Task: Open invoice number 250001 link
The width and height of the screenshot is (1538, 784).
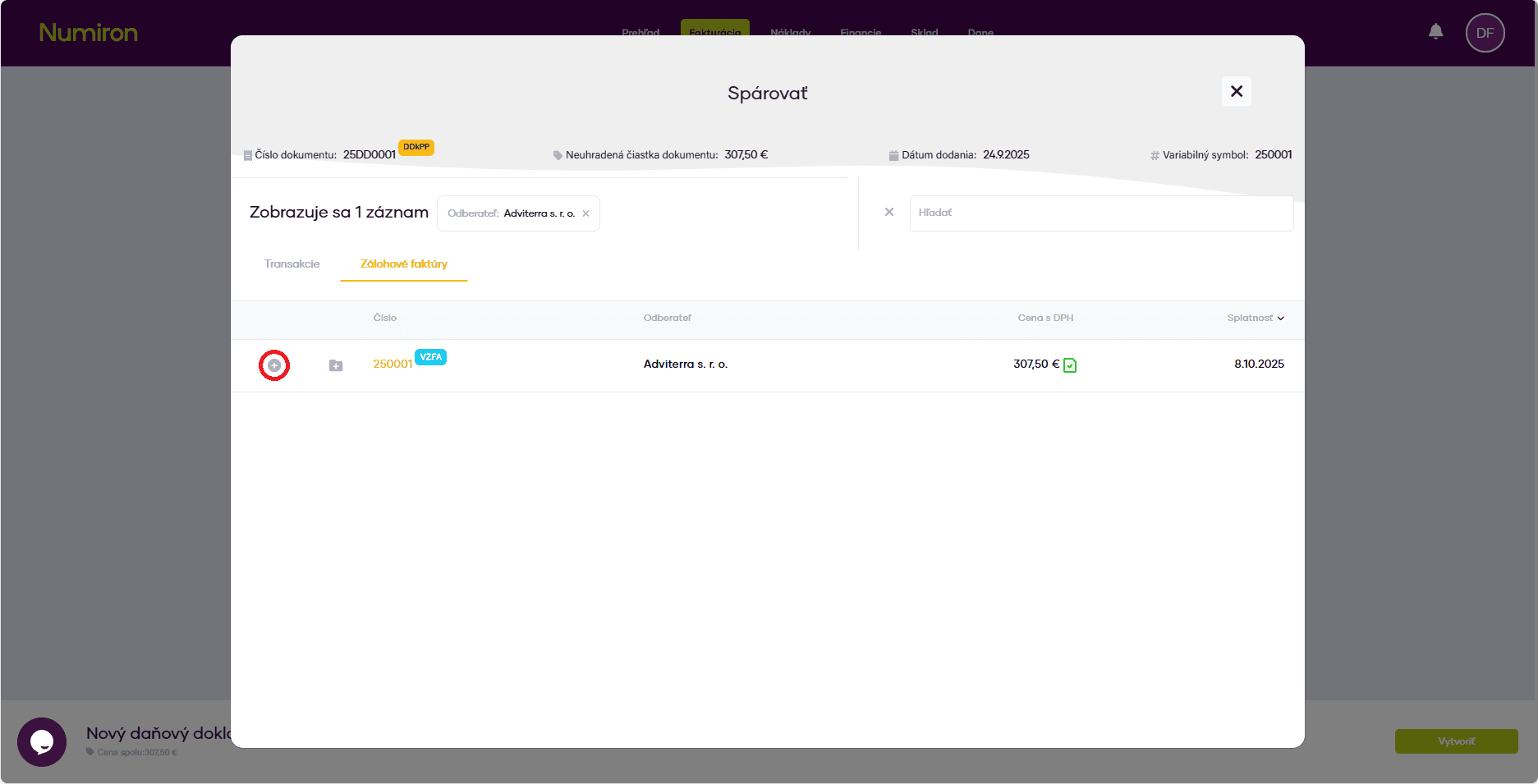Action: pyautogui.click(x=393, y=364)
